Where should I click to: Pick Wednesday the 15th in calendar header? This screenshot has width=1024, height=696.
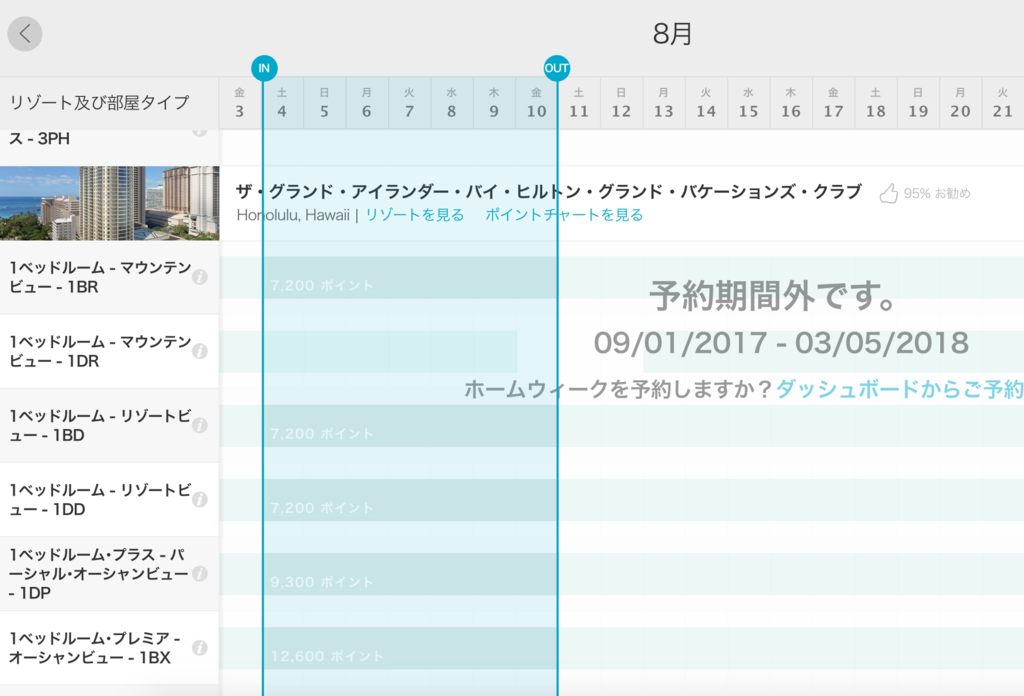pos(749,103)
